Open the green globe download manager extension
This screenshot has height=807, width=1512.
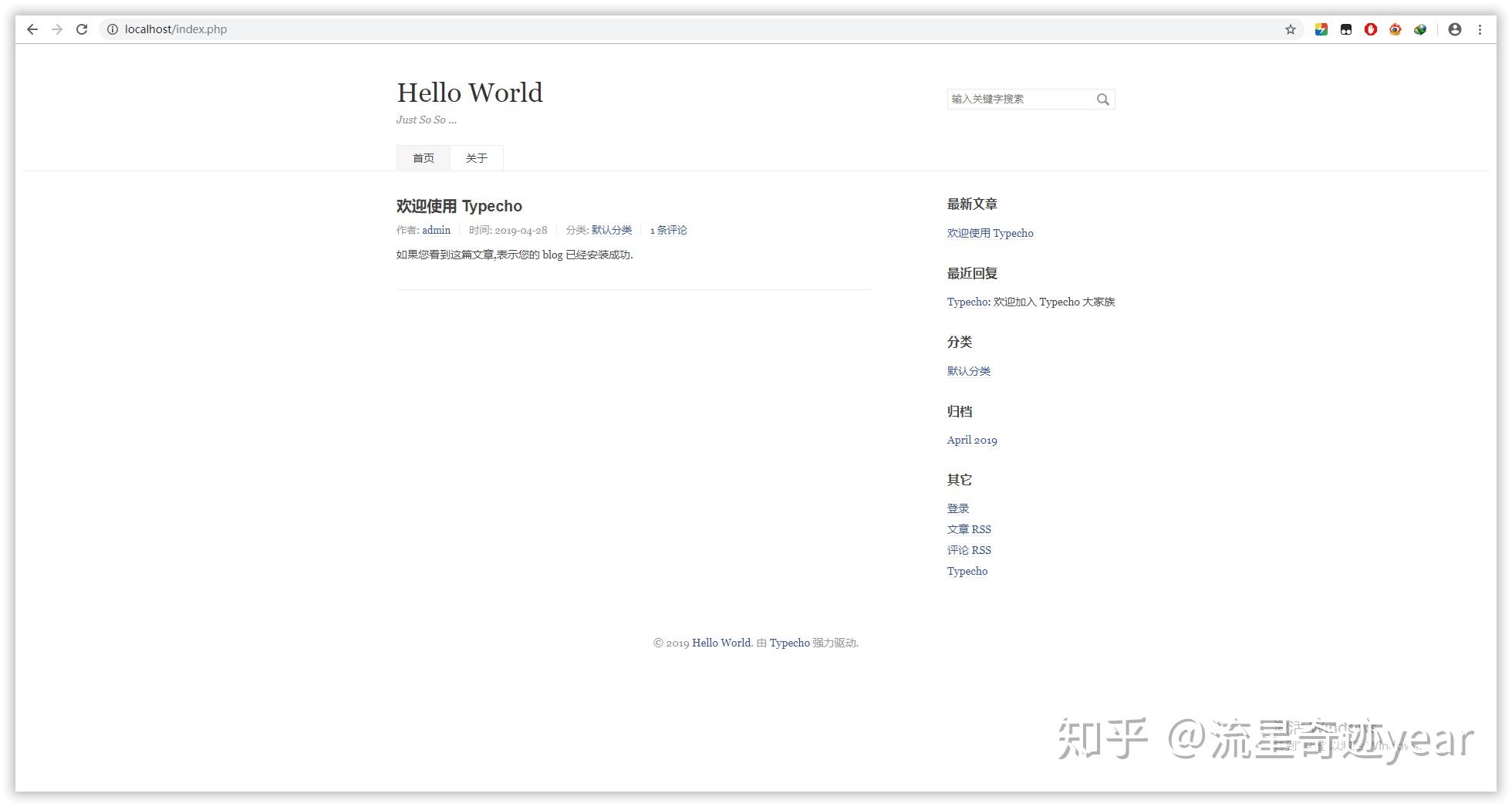(x=1420, y=29)
